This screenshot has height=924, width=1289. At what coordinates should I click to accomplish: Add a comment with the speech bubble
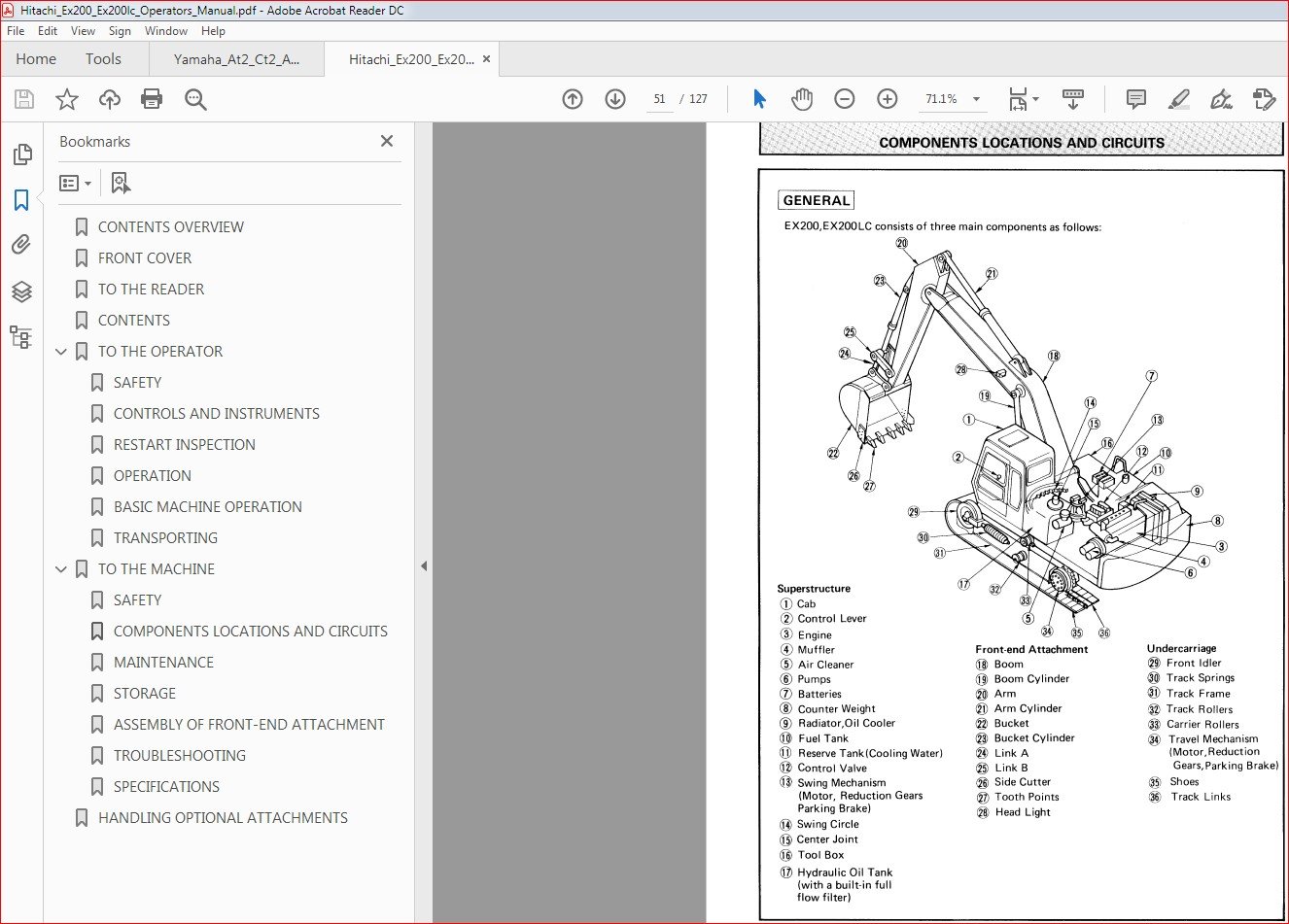click(x=1135, y=99)
